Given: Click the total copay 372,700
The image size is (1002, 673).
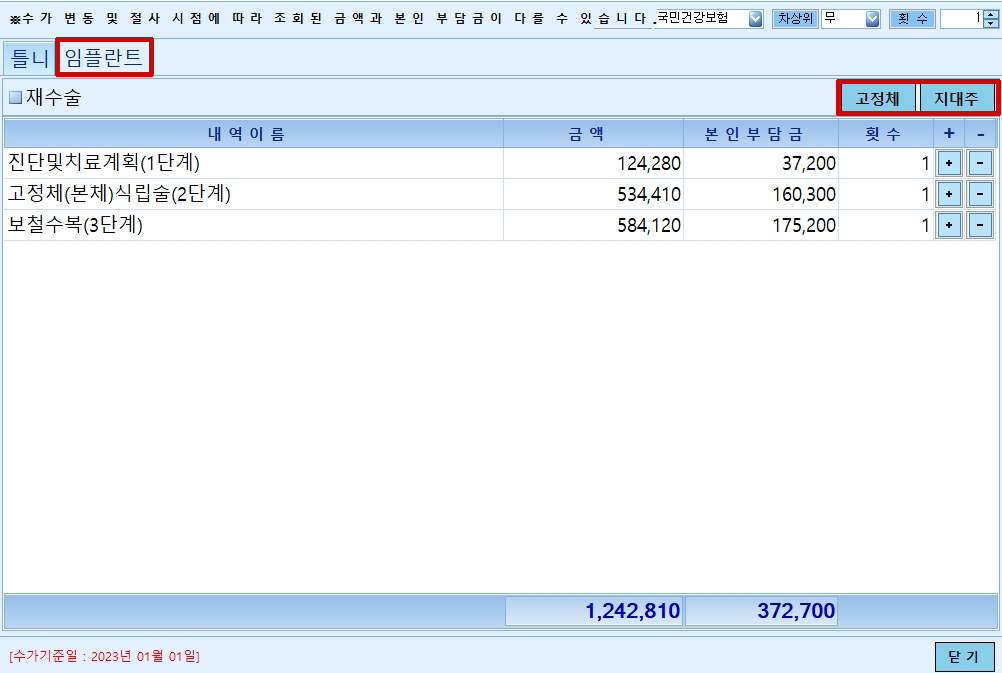Looking at the screenshot, I should coord(761,611).
